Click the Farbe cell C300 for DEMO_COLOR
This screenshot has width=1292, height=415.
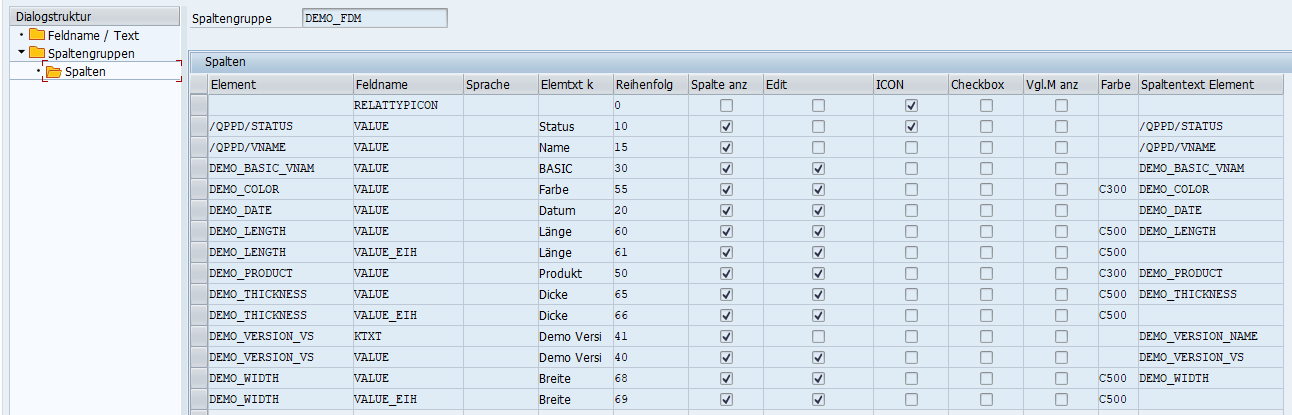(1116, 190)
